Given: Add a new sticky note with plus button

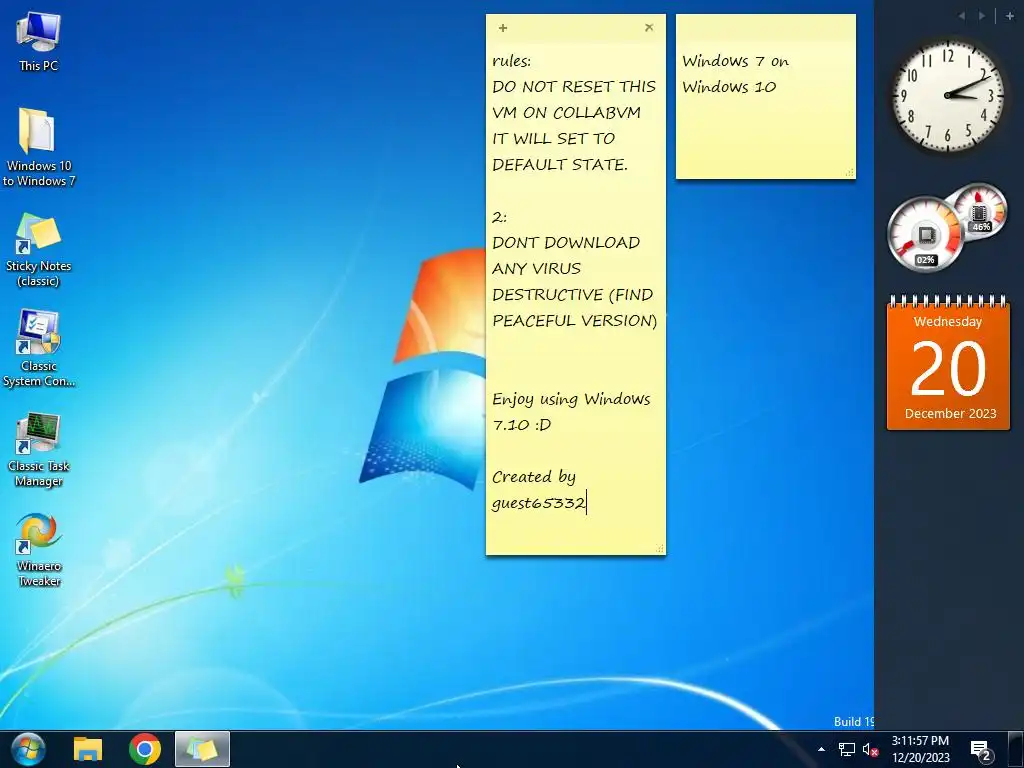Looking at the screenshot, I should (503, 27).
